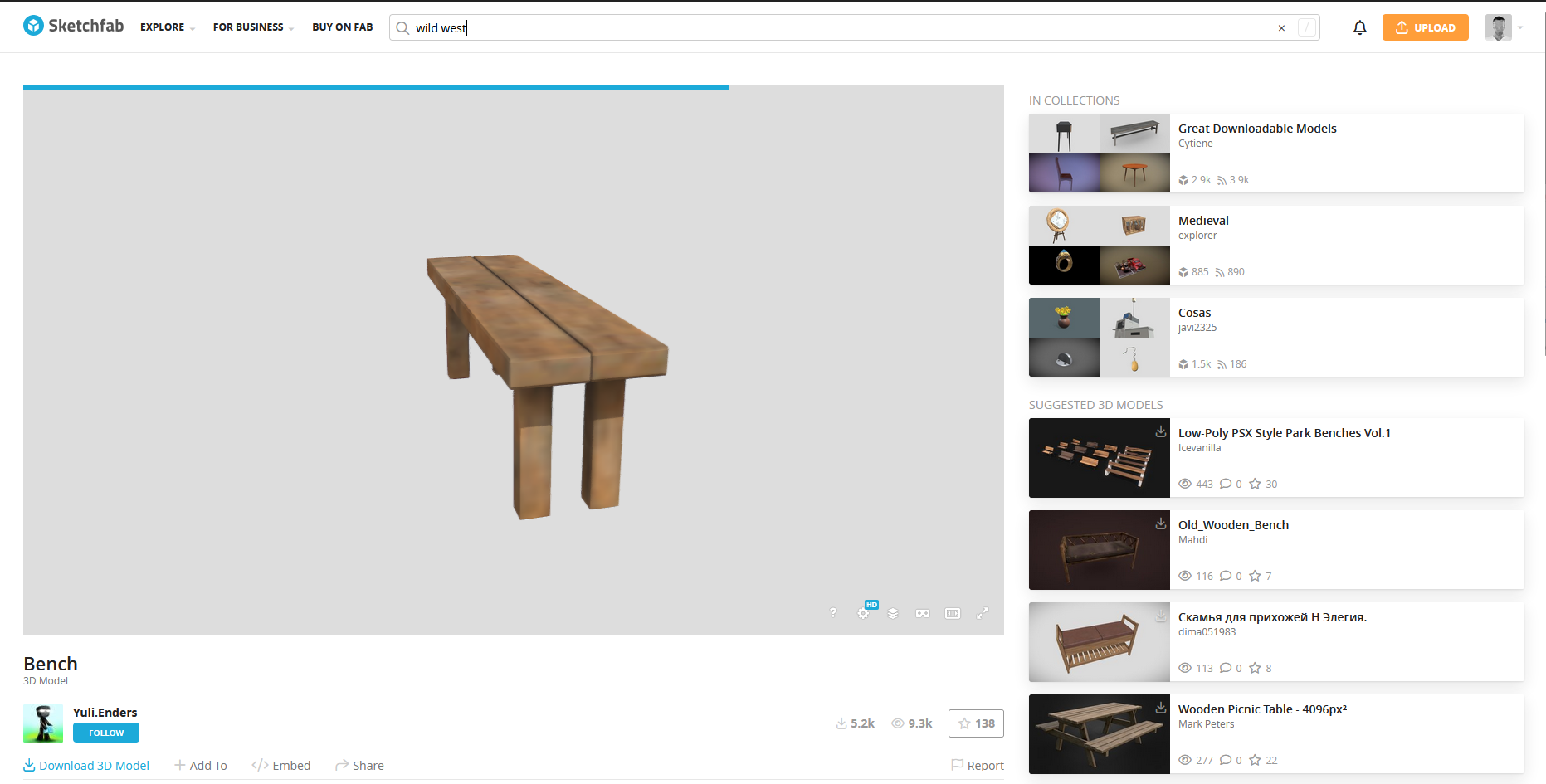This screenshot has height=784, width=1546.
Task: Follow Yuli.Enders
Action: (106, 733)
